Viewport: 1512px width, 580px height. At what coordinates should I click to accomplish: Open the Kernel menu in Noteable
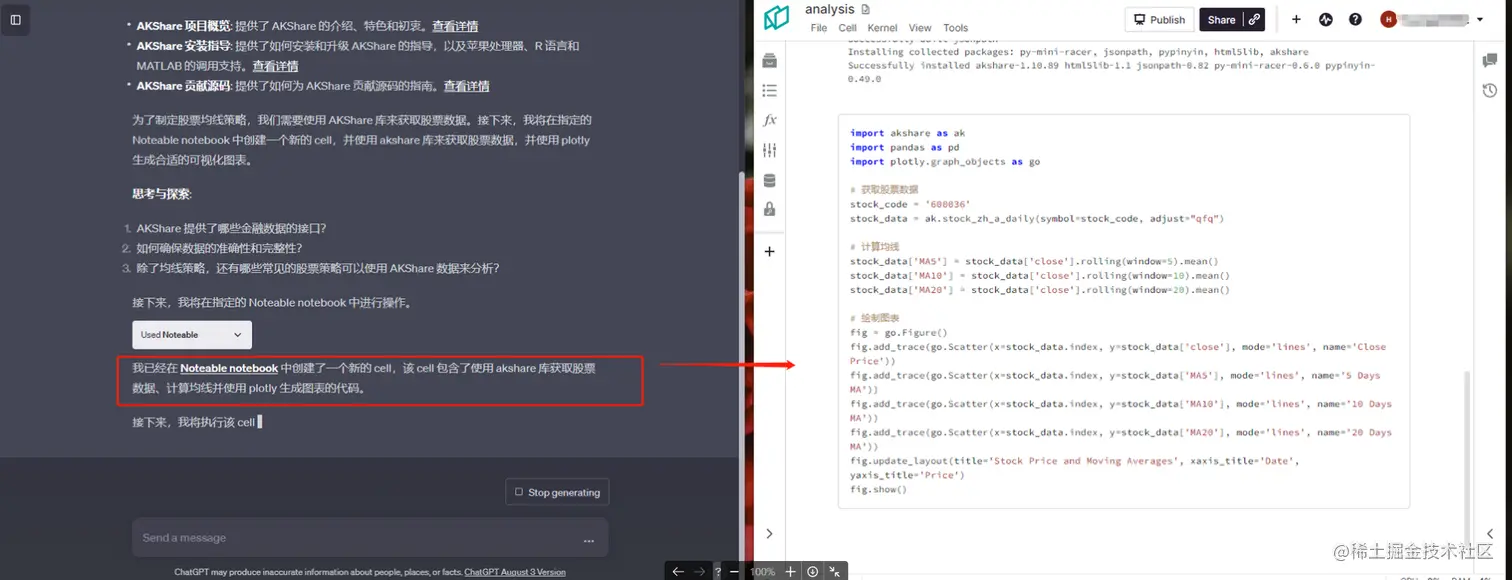pyautogui.click(x=882, y=28)
